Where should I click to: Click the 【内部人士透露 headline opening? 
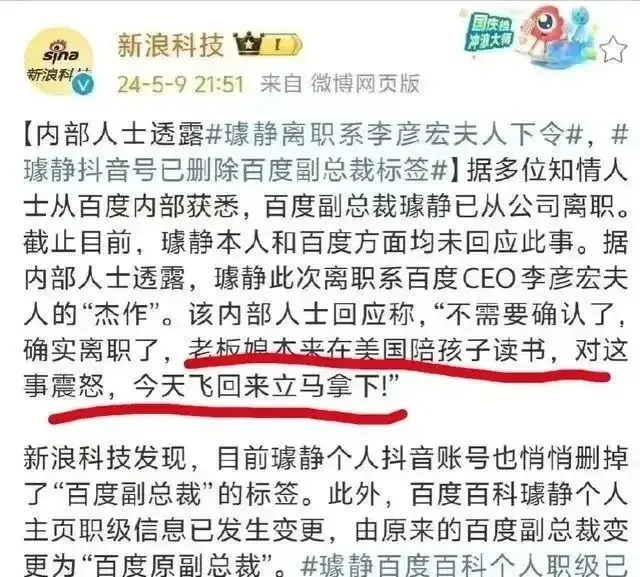tap(113, 135)
